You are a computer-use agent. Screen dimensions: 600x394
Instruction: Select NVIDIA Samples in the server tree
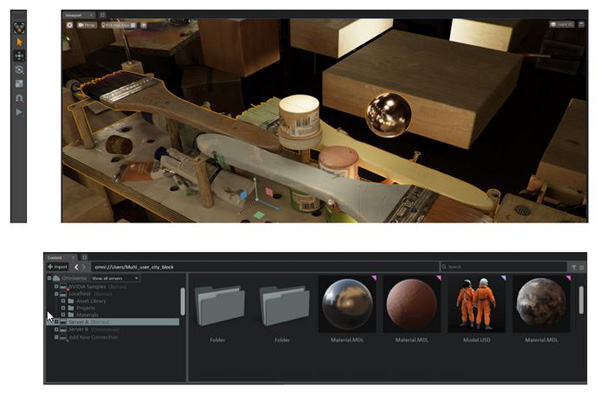(x=87, y=287)
